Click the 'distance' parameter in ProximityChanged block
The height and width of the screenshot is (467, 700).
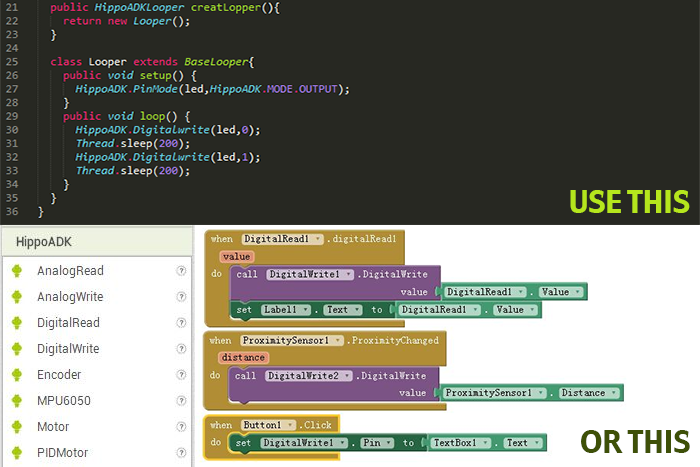(243, 358)
